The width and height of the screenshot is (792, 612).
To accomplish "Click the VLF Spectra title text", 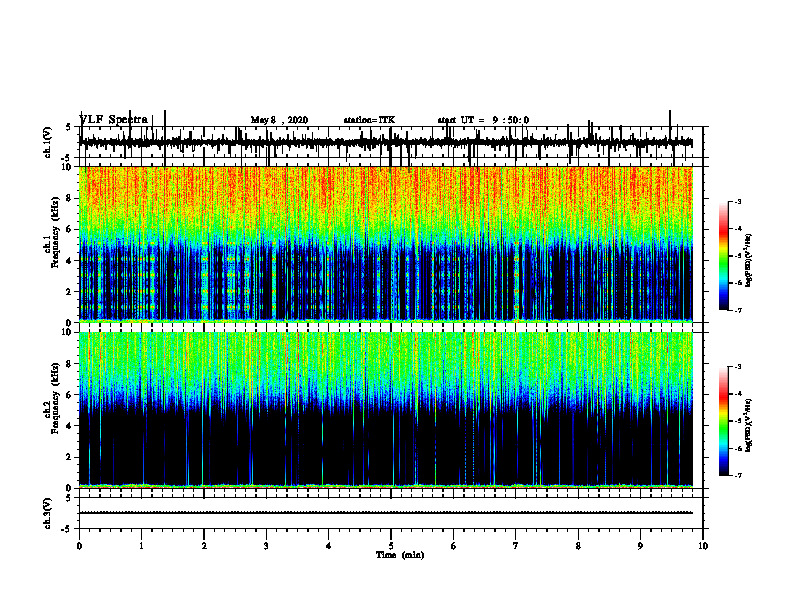I will pos(114,119).
